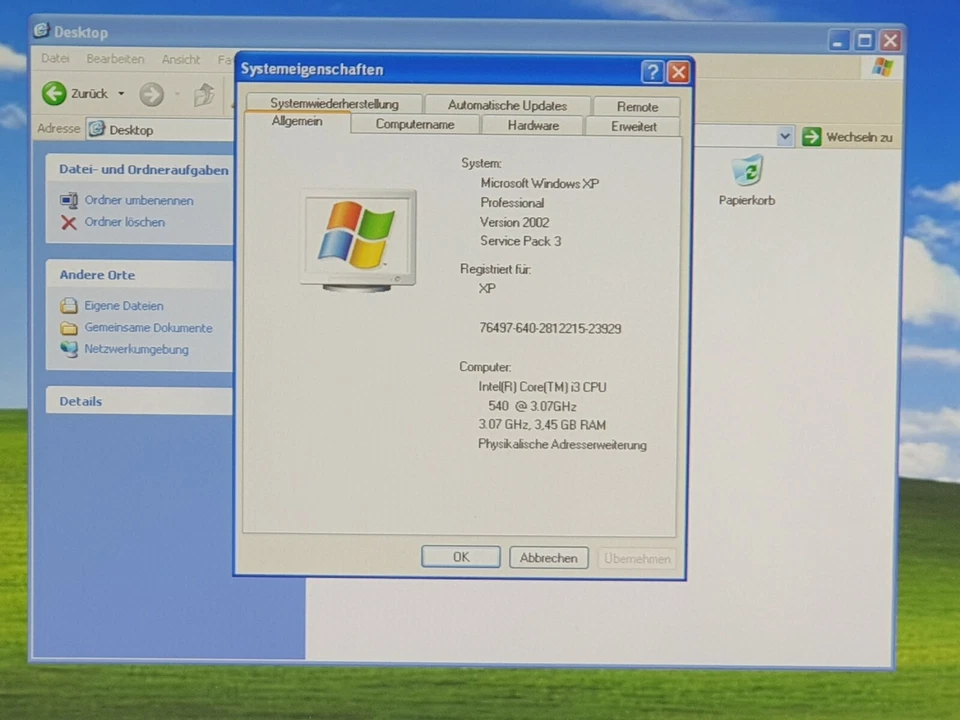Click the Gemeinsame Dokumente folder icon
The image size is (960, 720).
click(x=69, y=328)
